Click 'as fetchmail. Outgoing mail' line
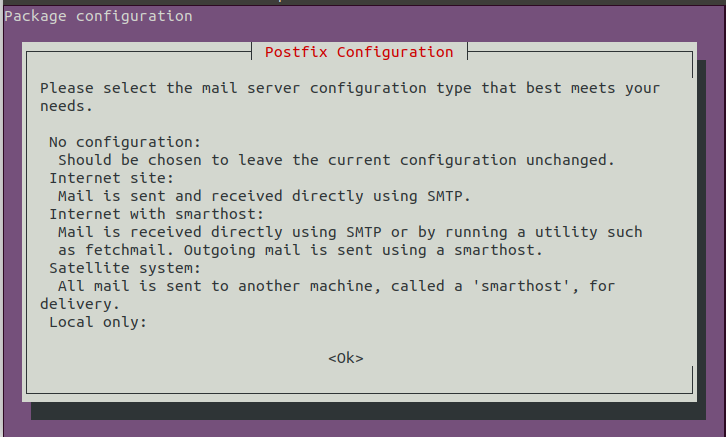The width and height of the screenshot is (726, 437). tap(300, 250)
